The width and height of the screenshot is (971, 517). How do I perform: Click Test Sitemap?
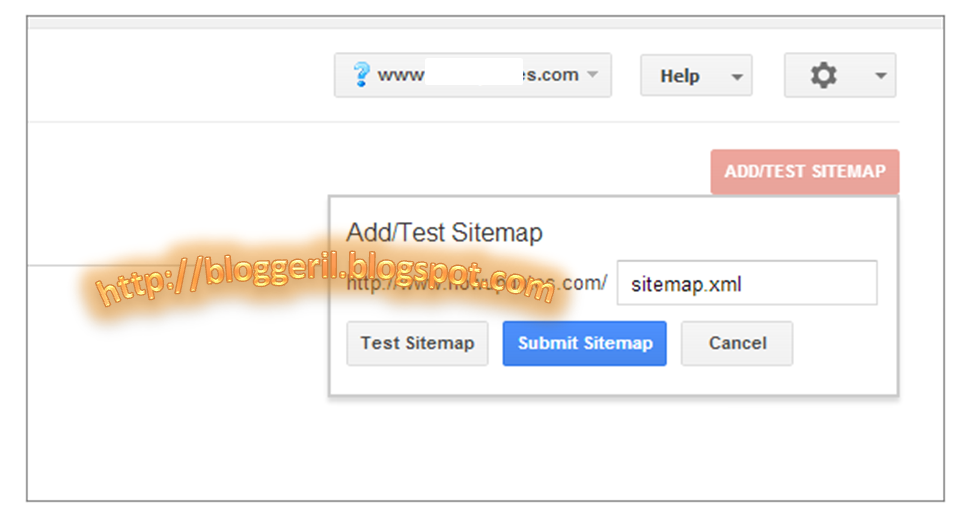click(417, 343)
